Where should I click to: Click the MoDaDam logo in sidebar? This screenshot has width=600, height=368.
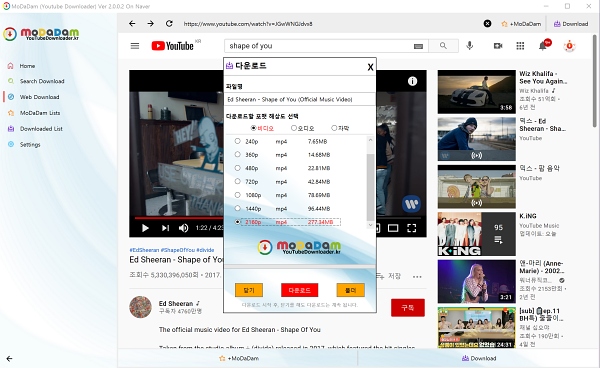point(41,34)
